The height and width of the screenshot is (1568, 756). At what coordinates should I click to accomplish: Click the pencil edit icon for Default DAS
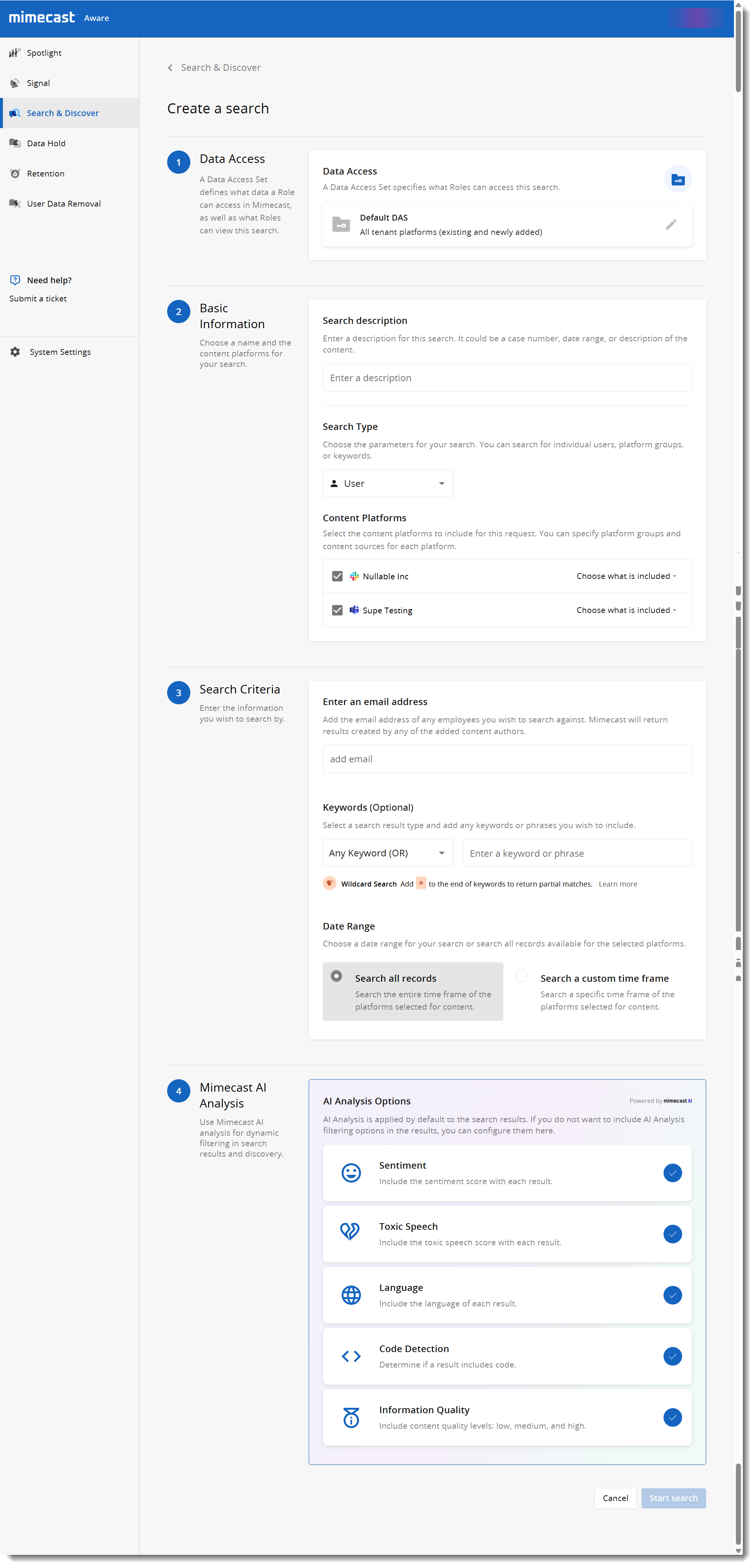point(671,224)
